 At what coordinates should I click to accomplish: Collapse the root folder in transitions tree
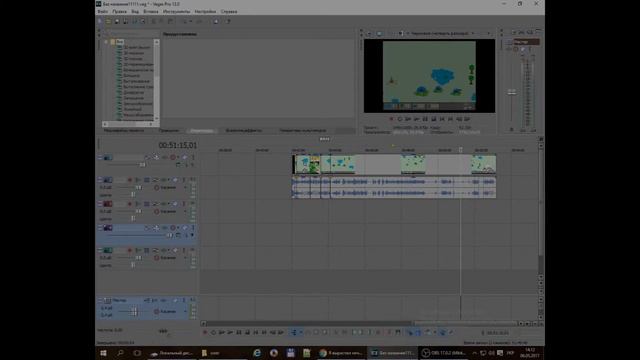[x=107, y=42]
